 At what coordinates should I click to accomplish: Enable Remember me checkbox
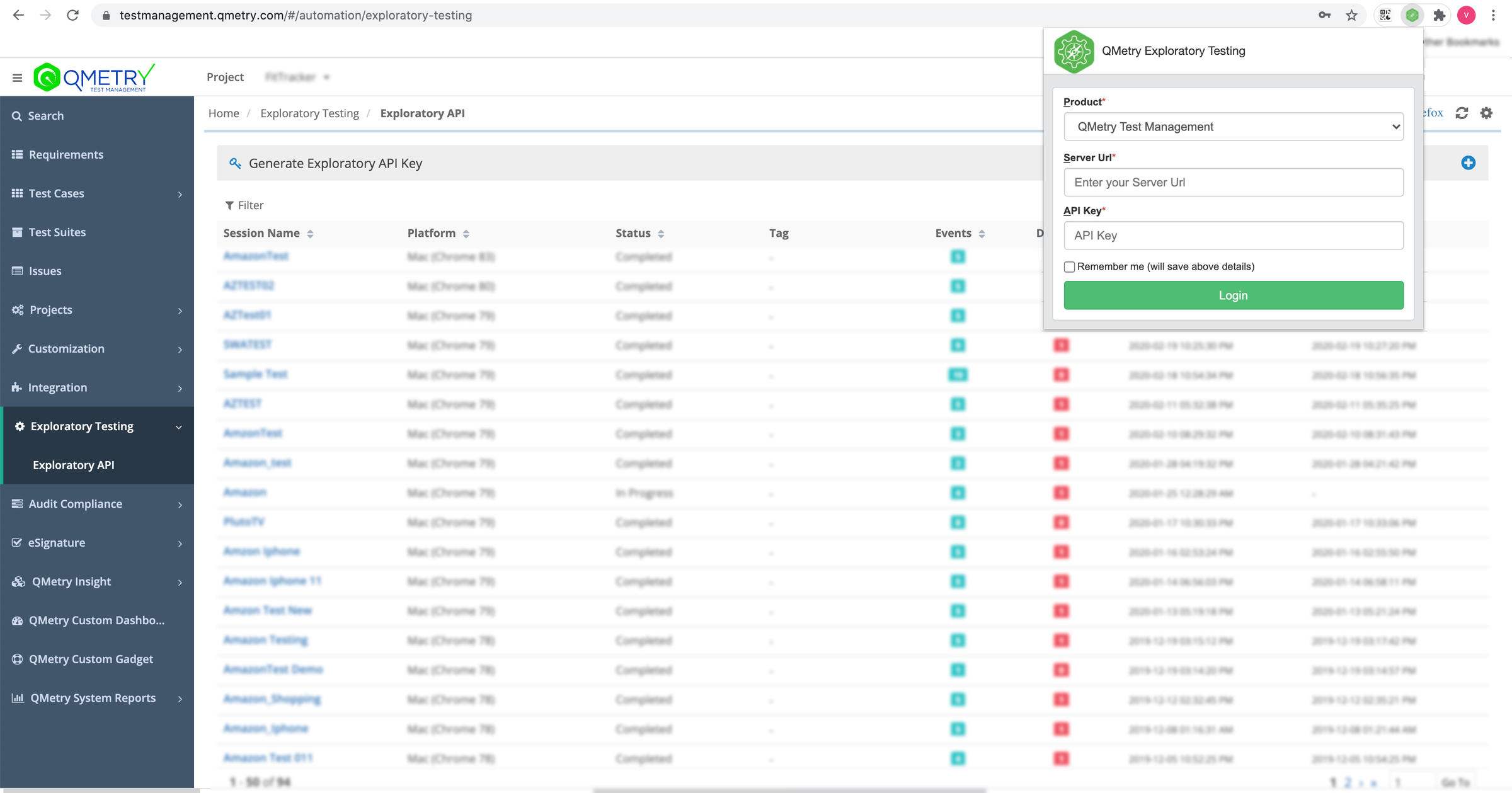[1069, 267]
